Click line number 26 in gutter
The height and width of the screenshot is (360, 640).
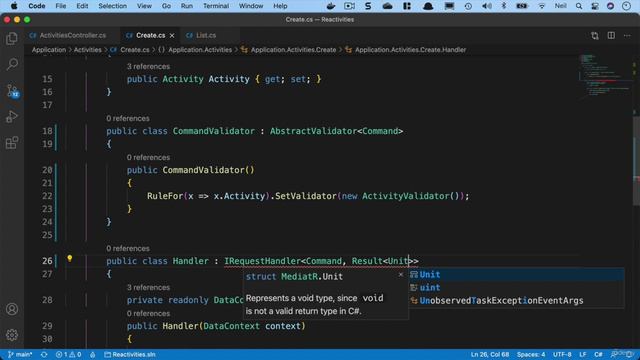47,261
